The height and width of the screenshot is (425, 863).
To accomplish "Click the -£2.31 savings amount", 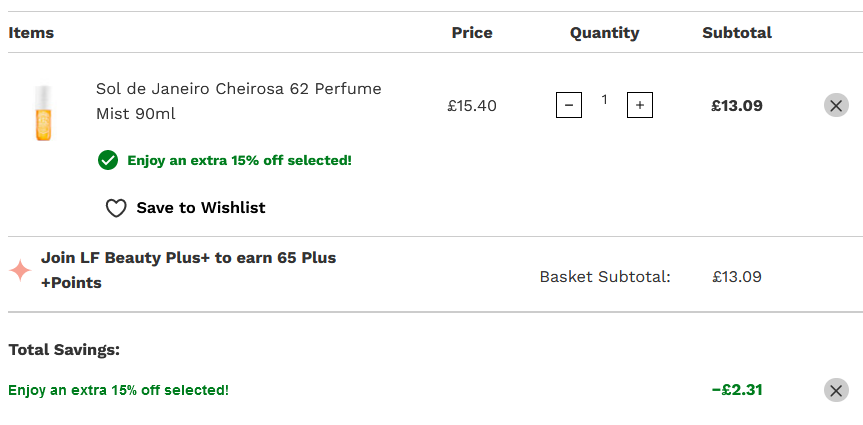I will pyautogui.click(x=737, y=390).
